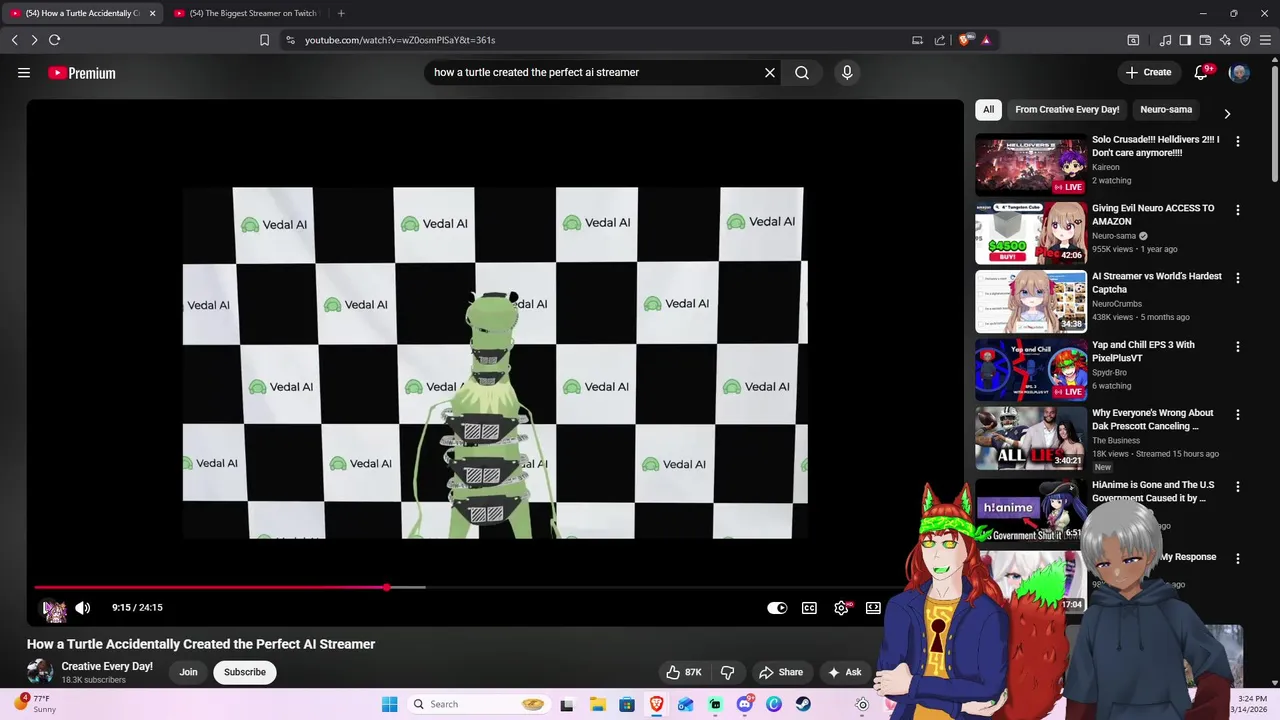The width and height of the screenshot is (1280, 720).
Task: Open more options for Dak Prescott video
Action: [x=1238, y=415]
